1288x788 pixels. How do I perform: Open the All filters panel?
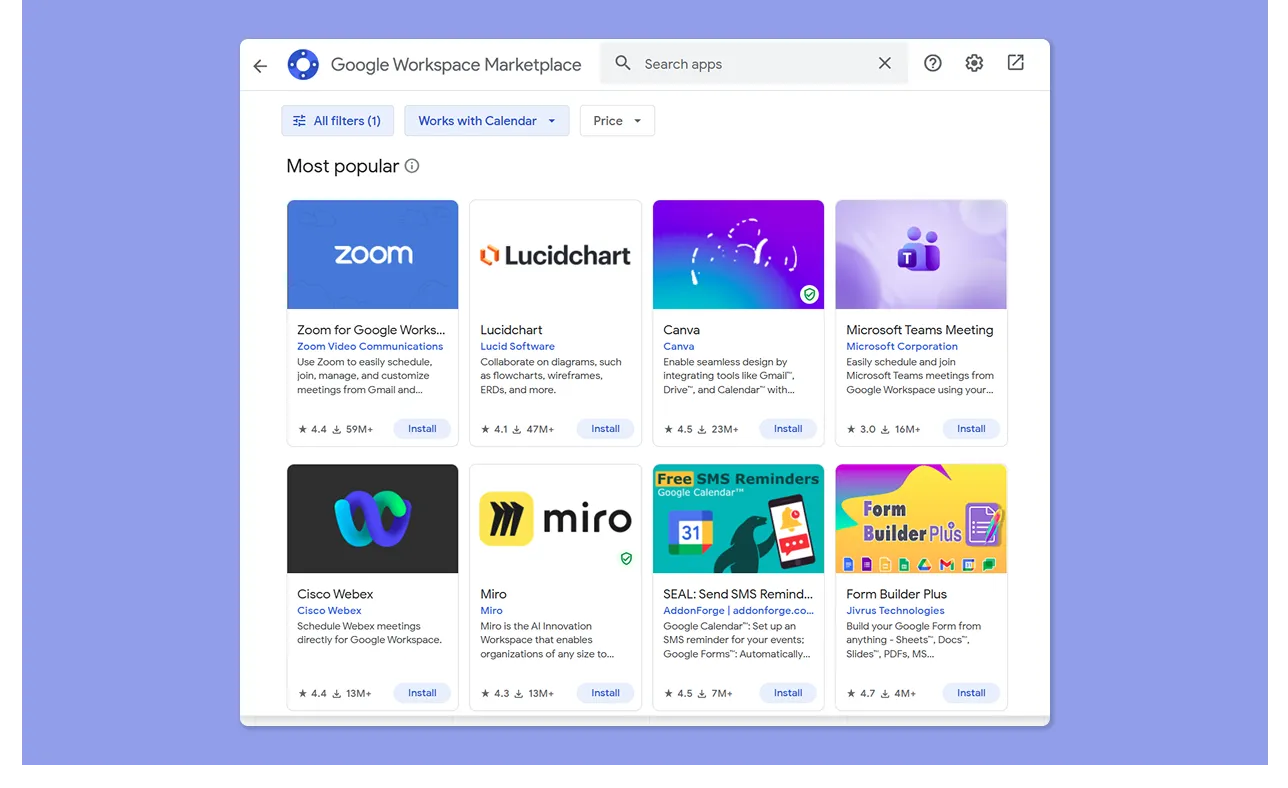click(x=337, y=120)
